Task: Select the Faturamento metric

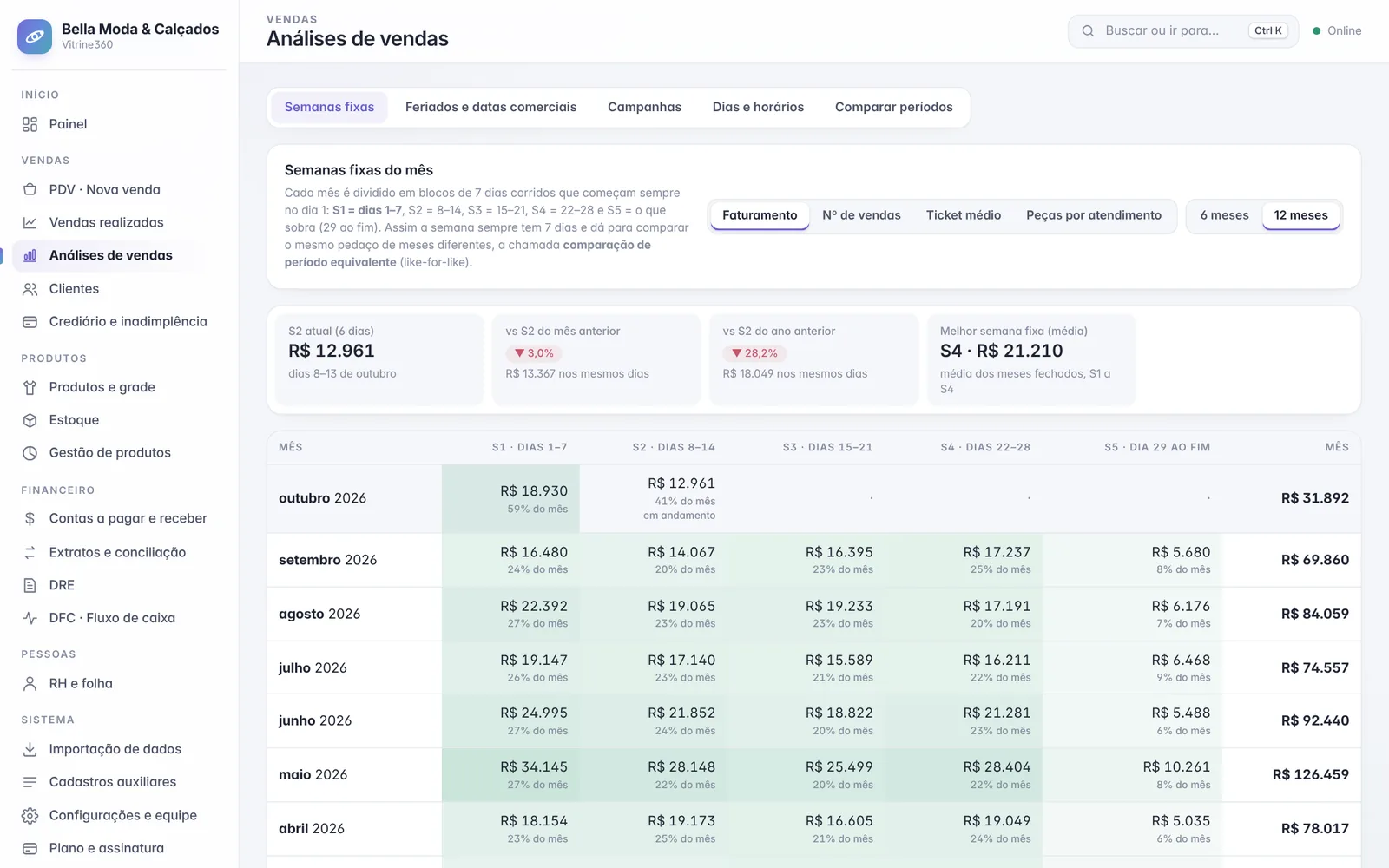Action: tap(760, 215)
